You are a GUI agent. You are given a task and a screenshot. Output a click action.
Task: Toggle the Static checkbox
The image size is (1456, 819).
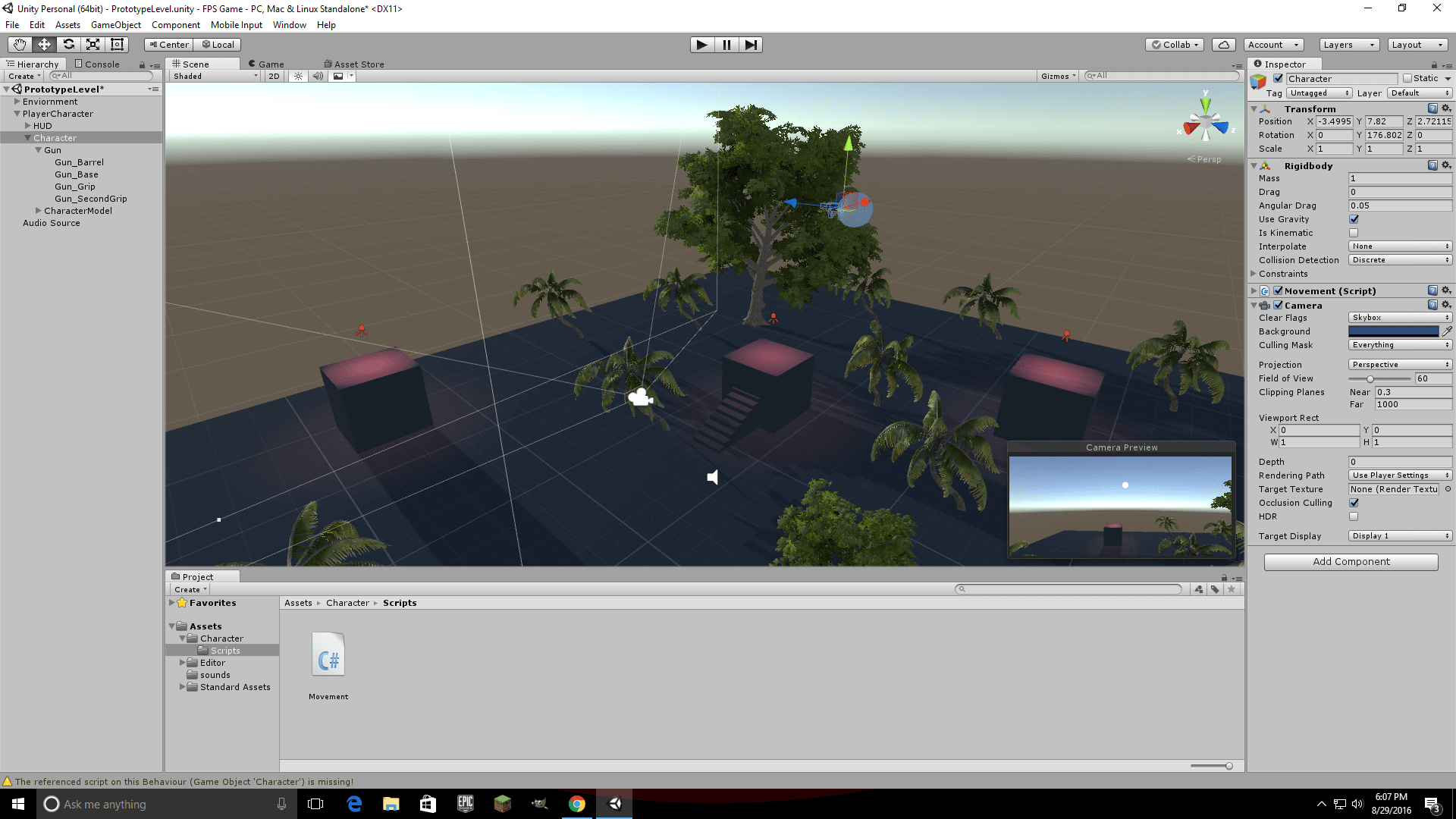1407,78
